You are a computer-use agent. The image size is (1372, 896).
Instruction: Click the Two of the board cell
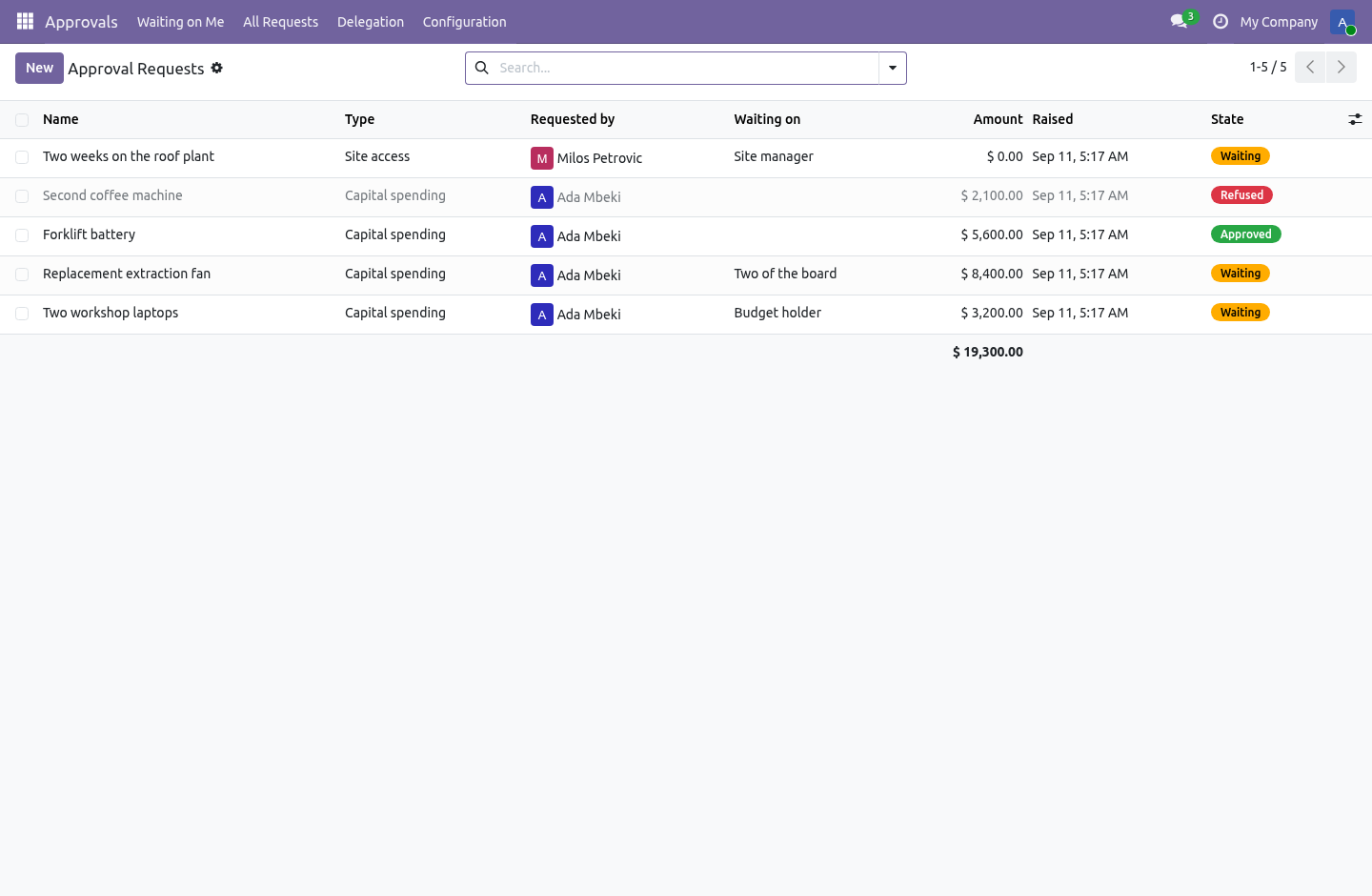pyautogui.click(x=785, y=274)
